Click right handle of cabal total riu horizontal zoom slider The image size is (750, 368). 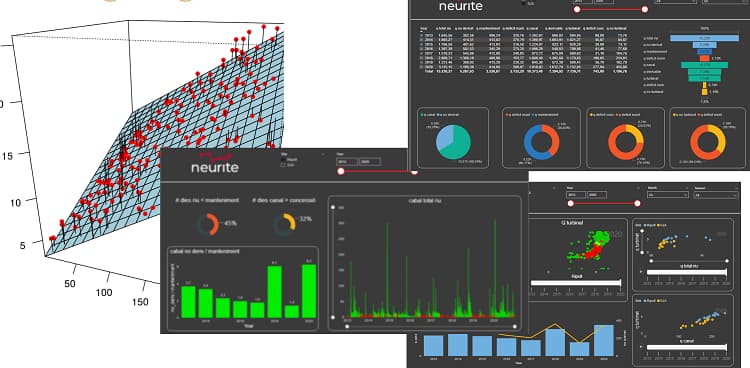515,326
